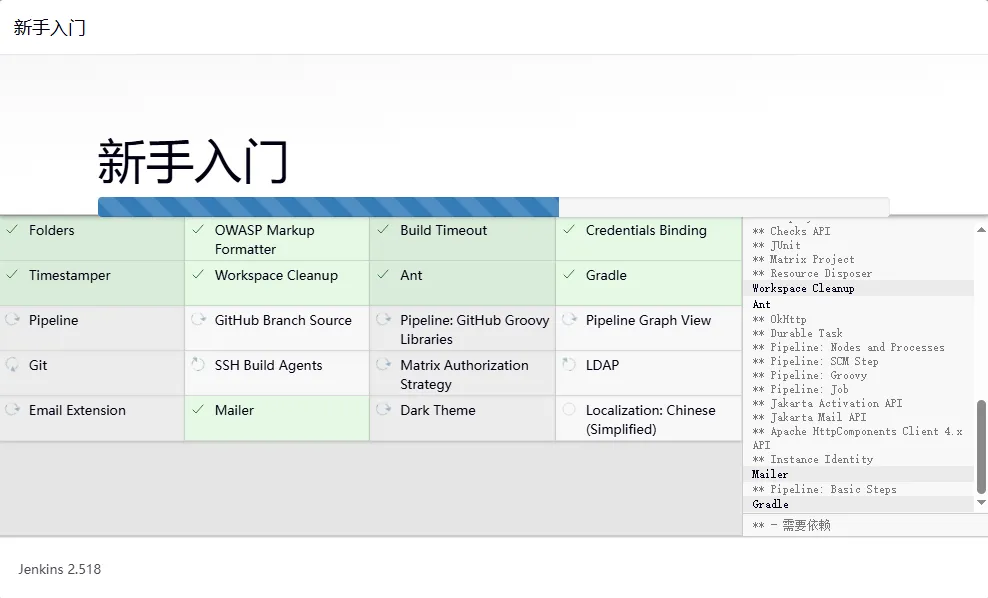Image resolution: width=988 pixels, height=598 pixels.
Task: Click ** Jakarta Mail API log line
Action: [x=810, y=417]
